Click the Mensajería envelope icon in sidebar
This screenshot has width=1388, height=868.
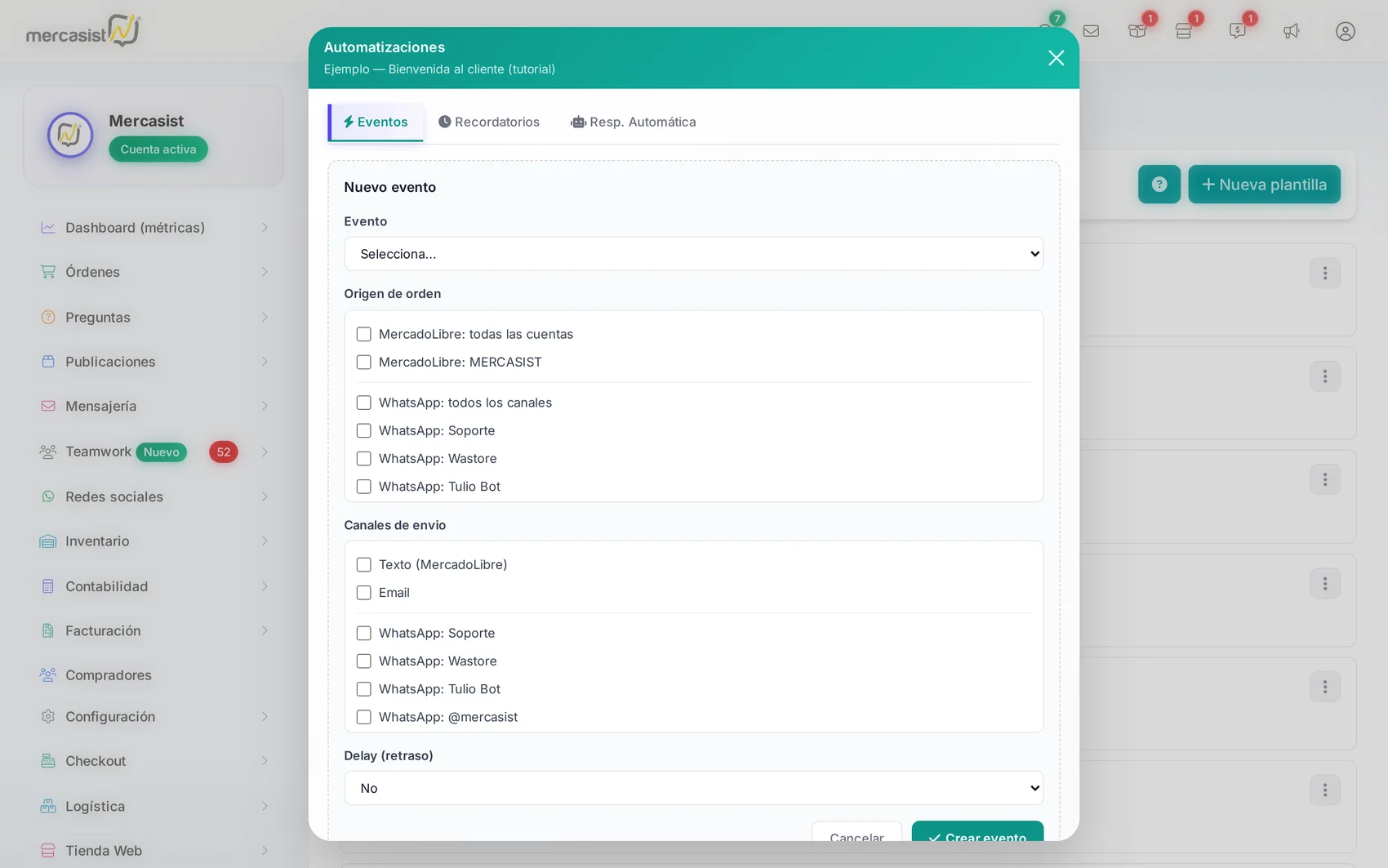pyautogui.click(x=48, y=406)
